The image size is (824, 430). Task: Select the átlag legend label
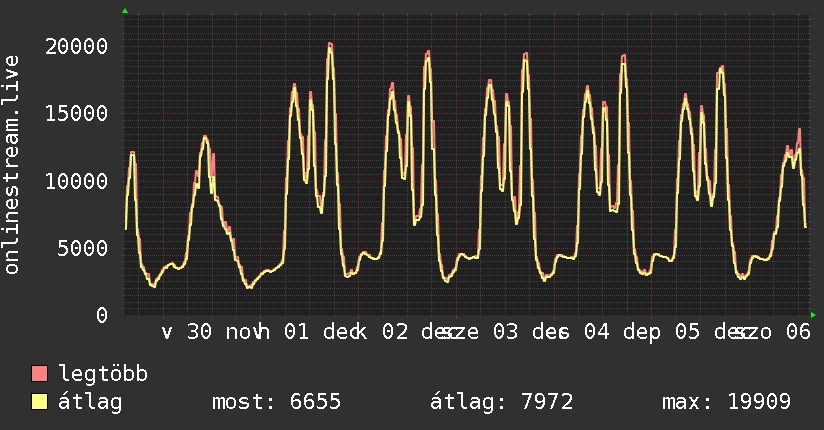90,402
